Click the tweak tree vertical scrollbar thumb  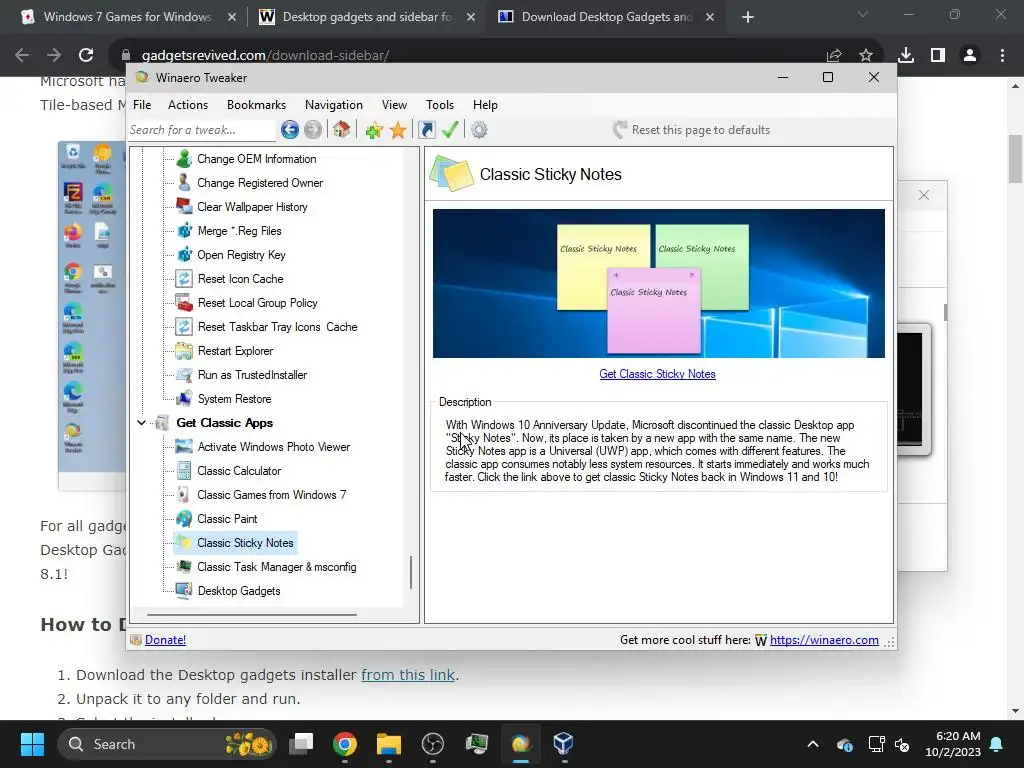pyautogui.click(x=411, y=572)
